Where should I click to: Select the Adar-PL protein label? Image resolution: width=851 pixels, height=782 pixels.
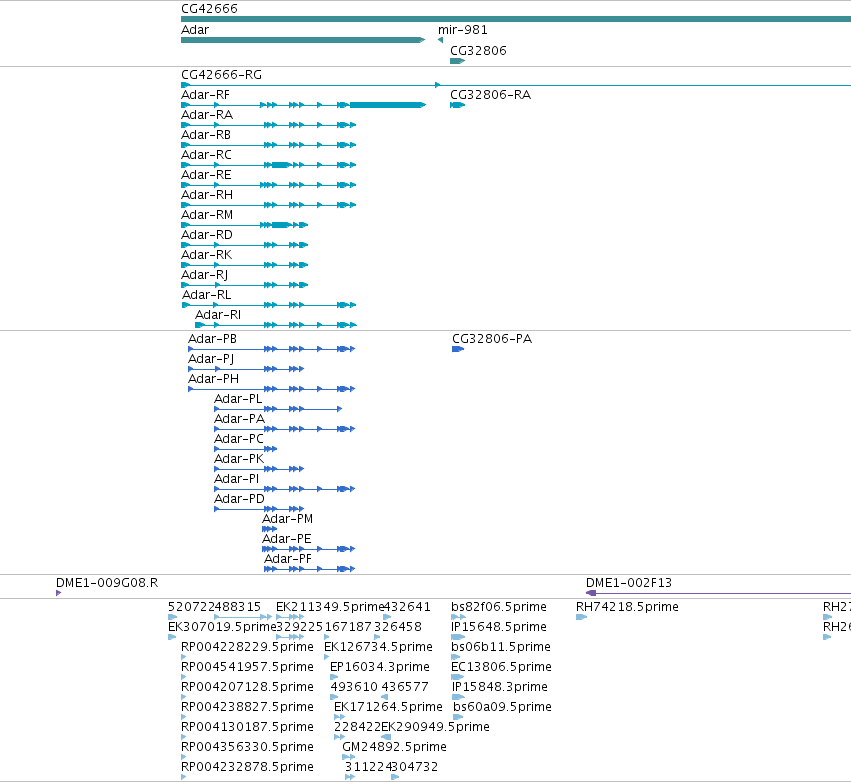(x=238, y=399)
